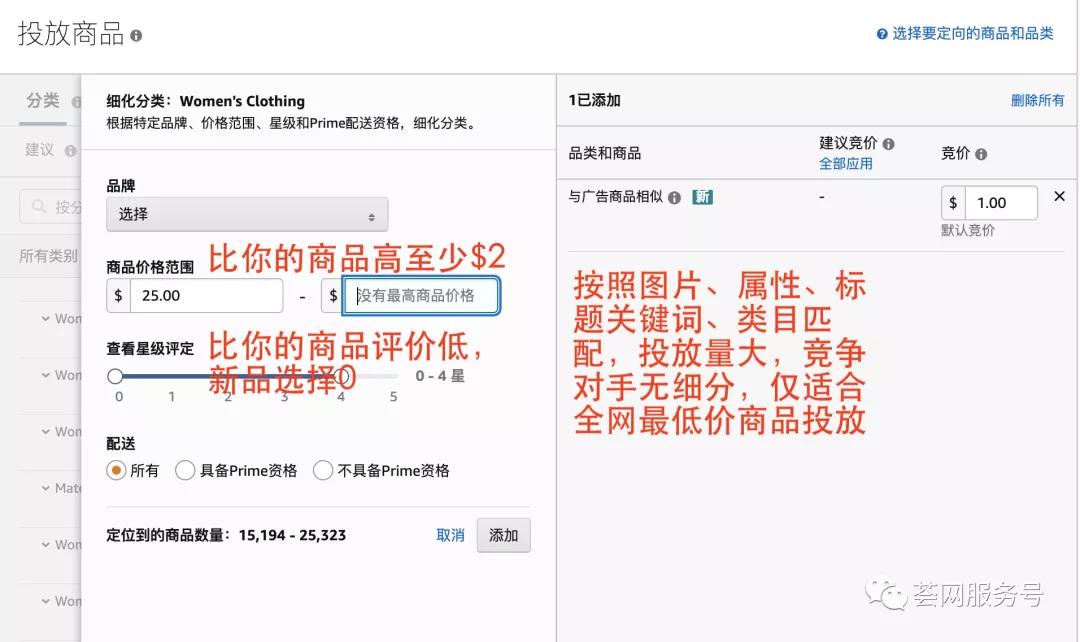Switch to the 分类 tab

click(x=41, y=101)
